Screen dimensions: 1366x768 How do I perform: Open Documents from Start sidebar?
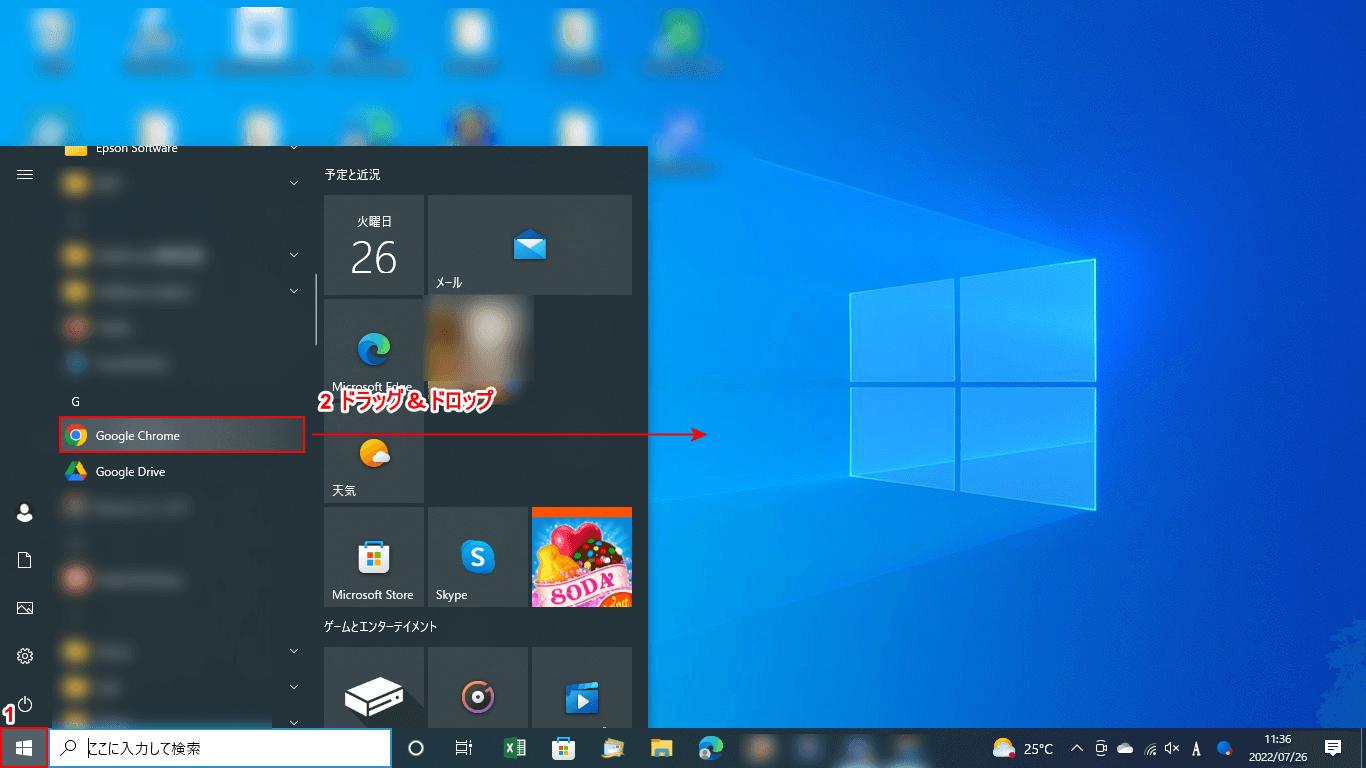(25, 560)
